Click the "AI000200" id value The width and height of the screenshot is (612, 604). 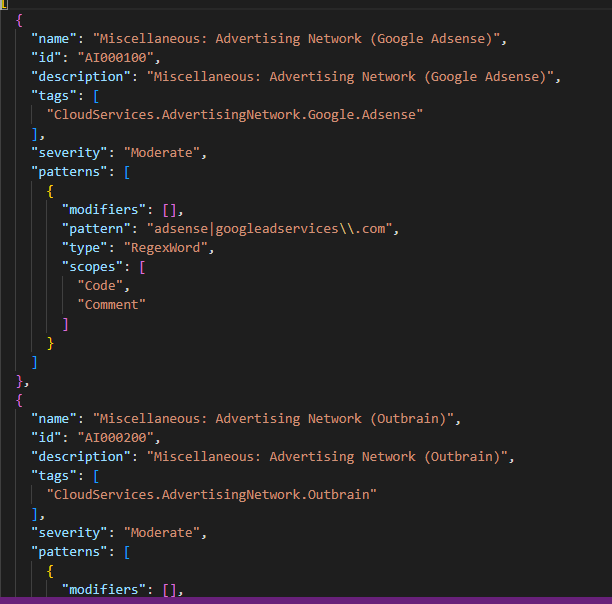point(116,438)
